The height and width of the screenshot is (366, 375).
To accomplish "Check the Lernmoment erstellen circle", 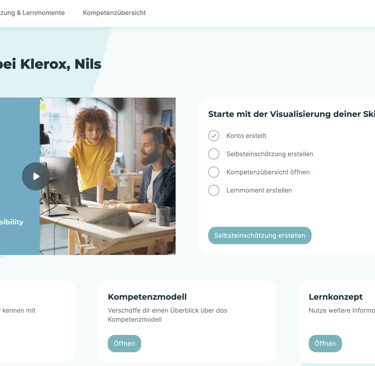I will pyautogui.click(x=214, y=190).
